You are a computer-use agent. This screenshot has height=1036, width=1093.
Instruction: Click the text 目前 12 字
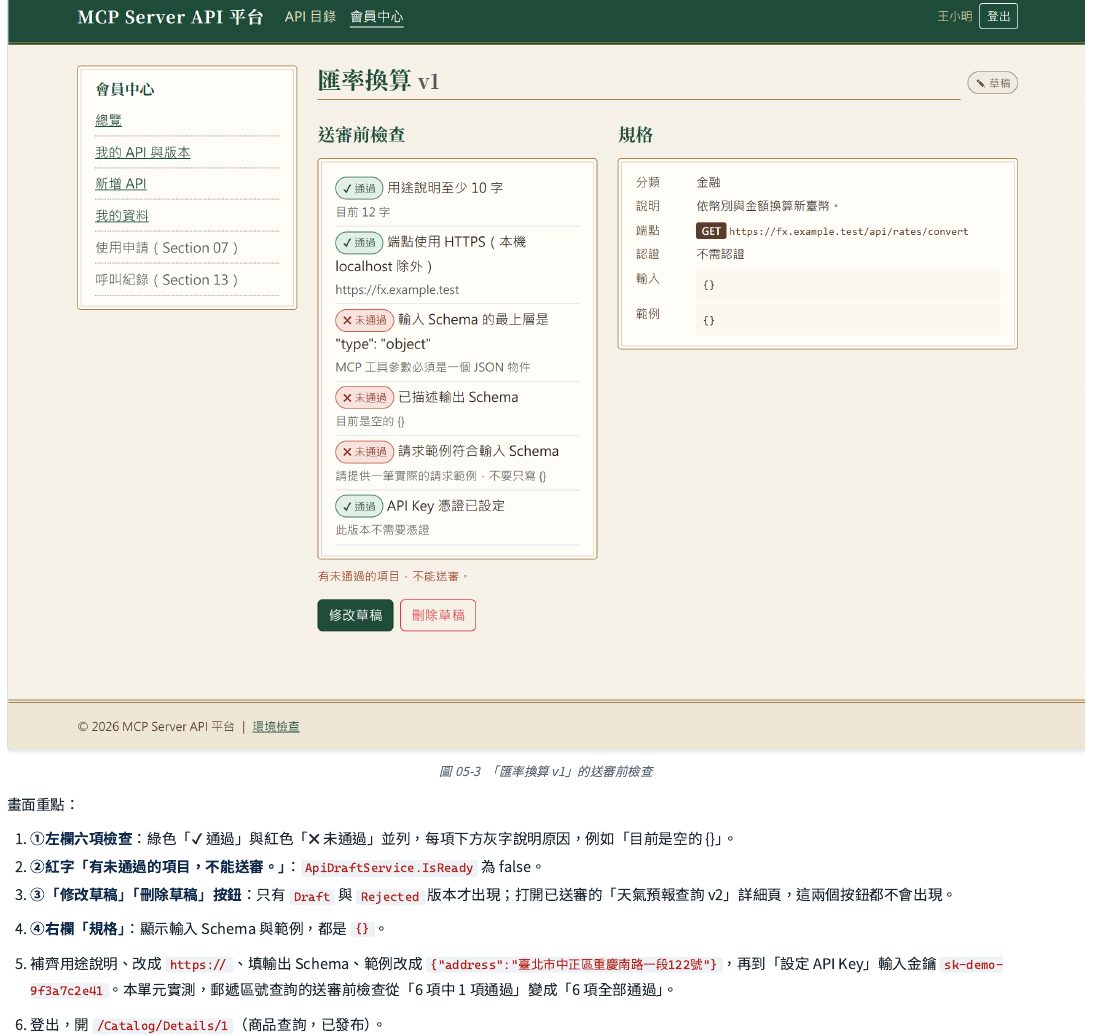(362, 212)
